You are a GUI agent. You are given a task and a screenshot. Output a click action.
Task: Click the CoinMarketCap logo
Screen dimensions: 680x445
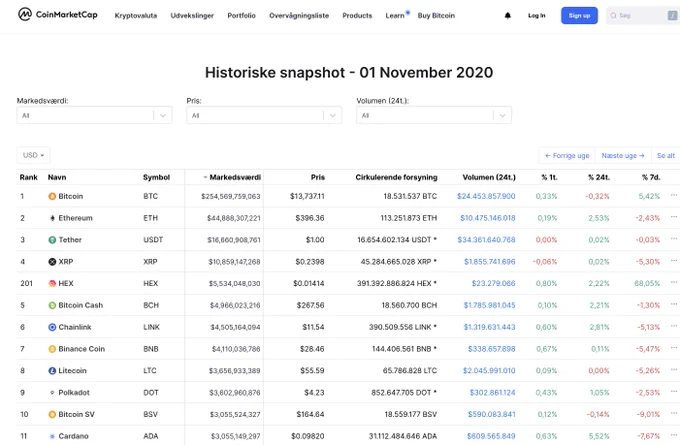click(x=58, y=15)
